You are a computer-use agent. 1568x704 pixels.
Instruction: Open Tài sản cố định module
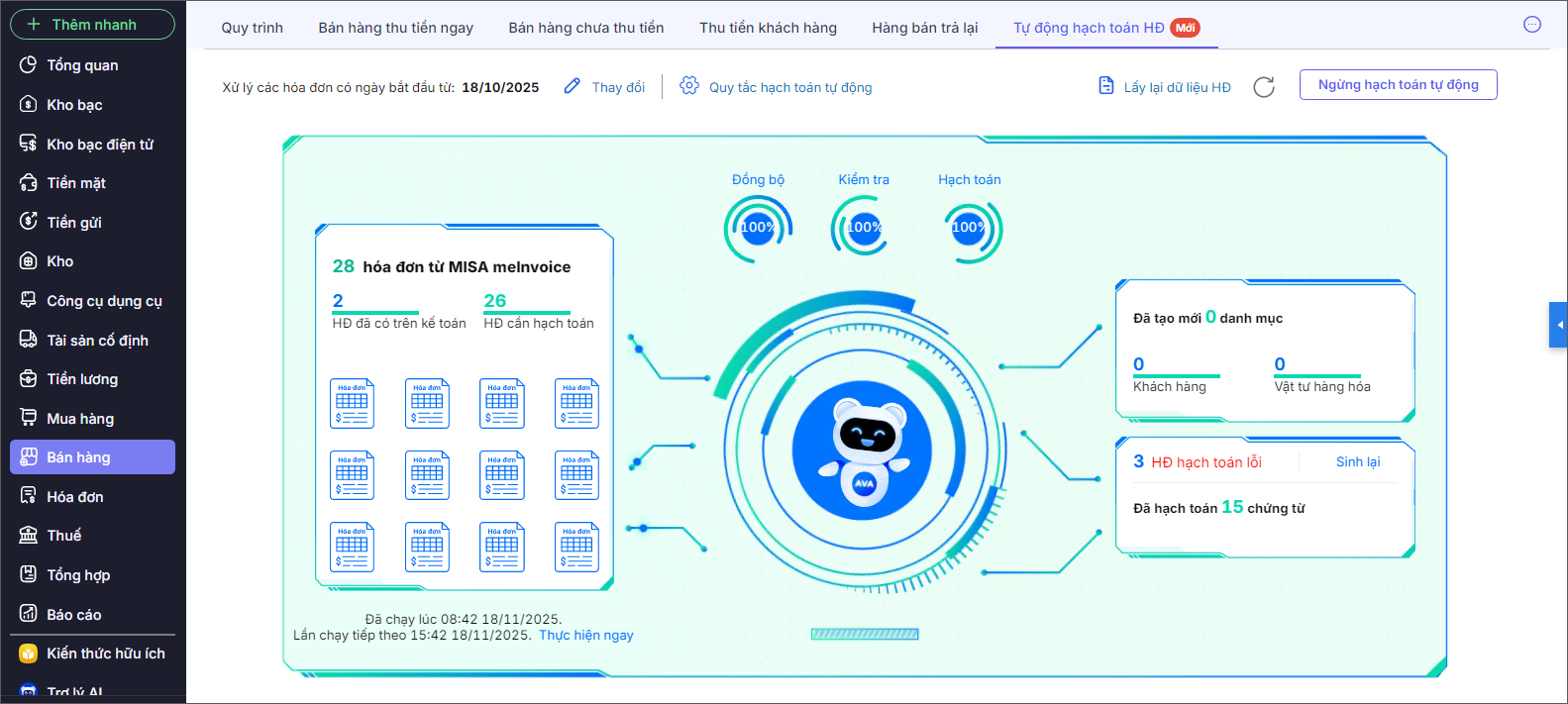tap(97, 341)
